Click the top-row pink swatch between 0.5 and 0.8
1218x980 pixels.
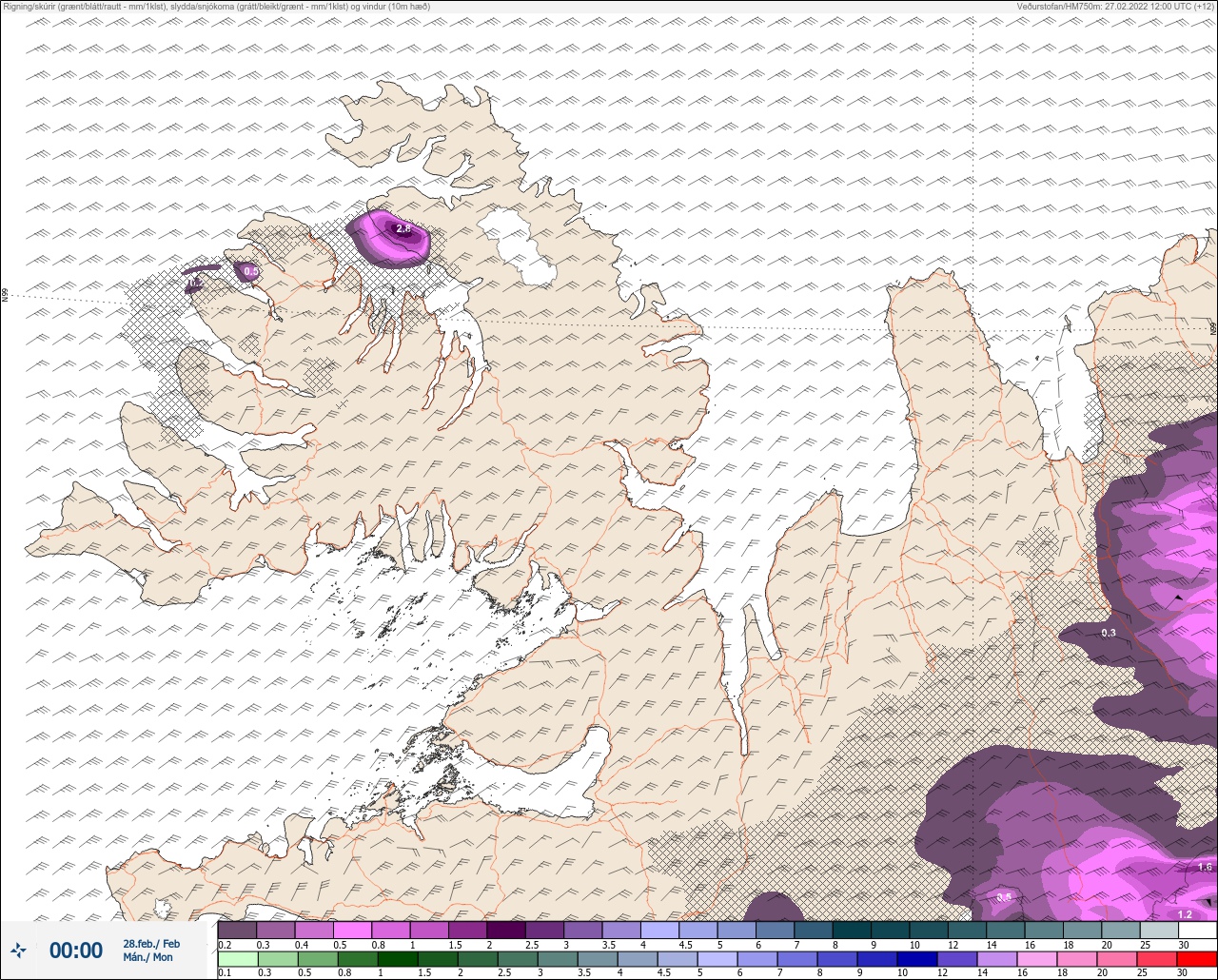coord(352,930)
